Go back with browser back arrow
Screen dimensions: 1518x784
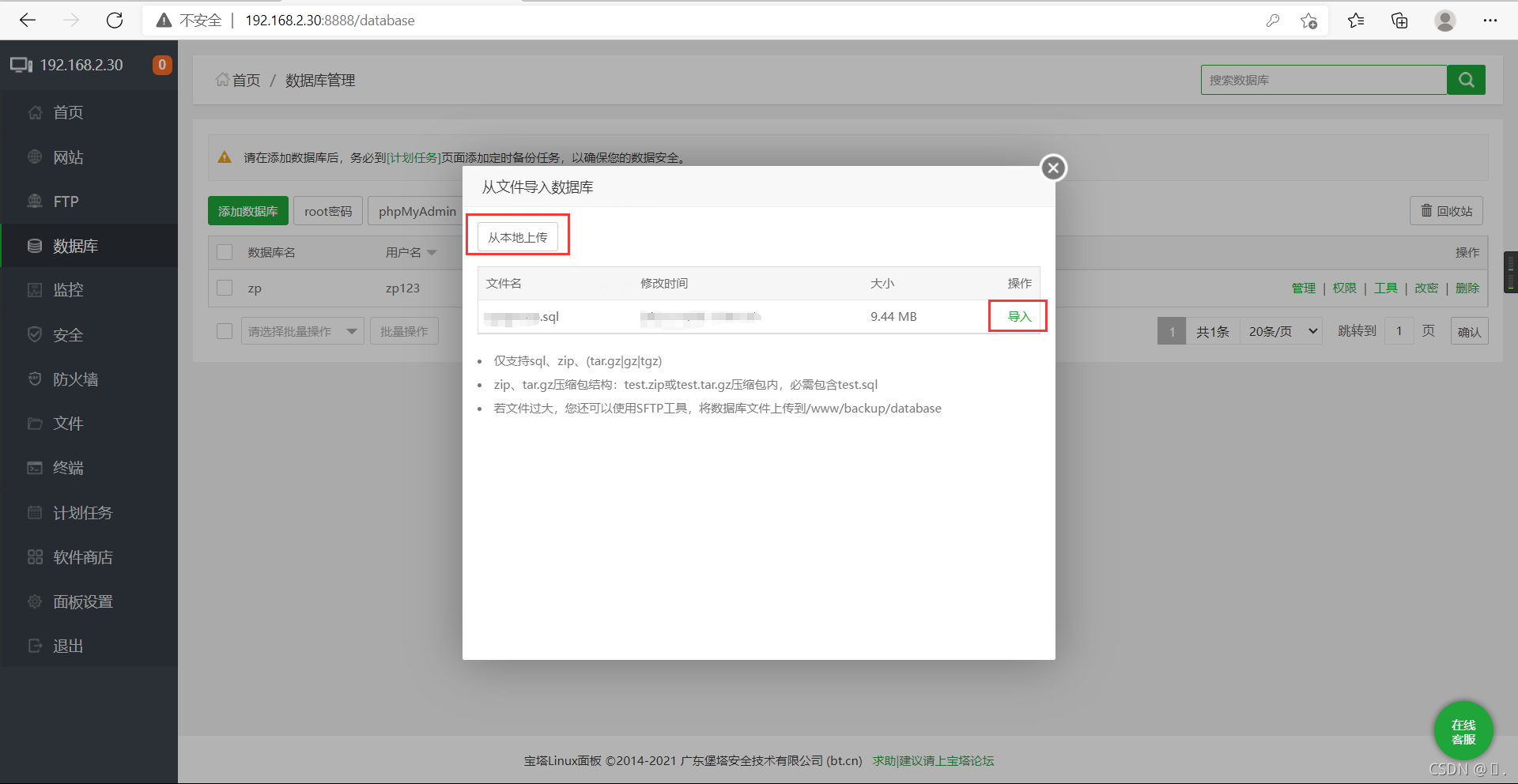click(x=28, y=21)
